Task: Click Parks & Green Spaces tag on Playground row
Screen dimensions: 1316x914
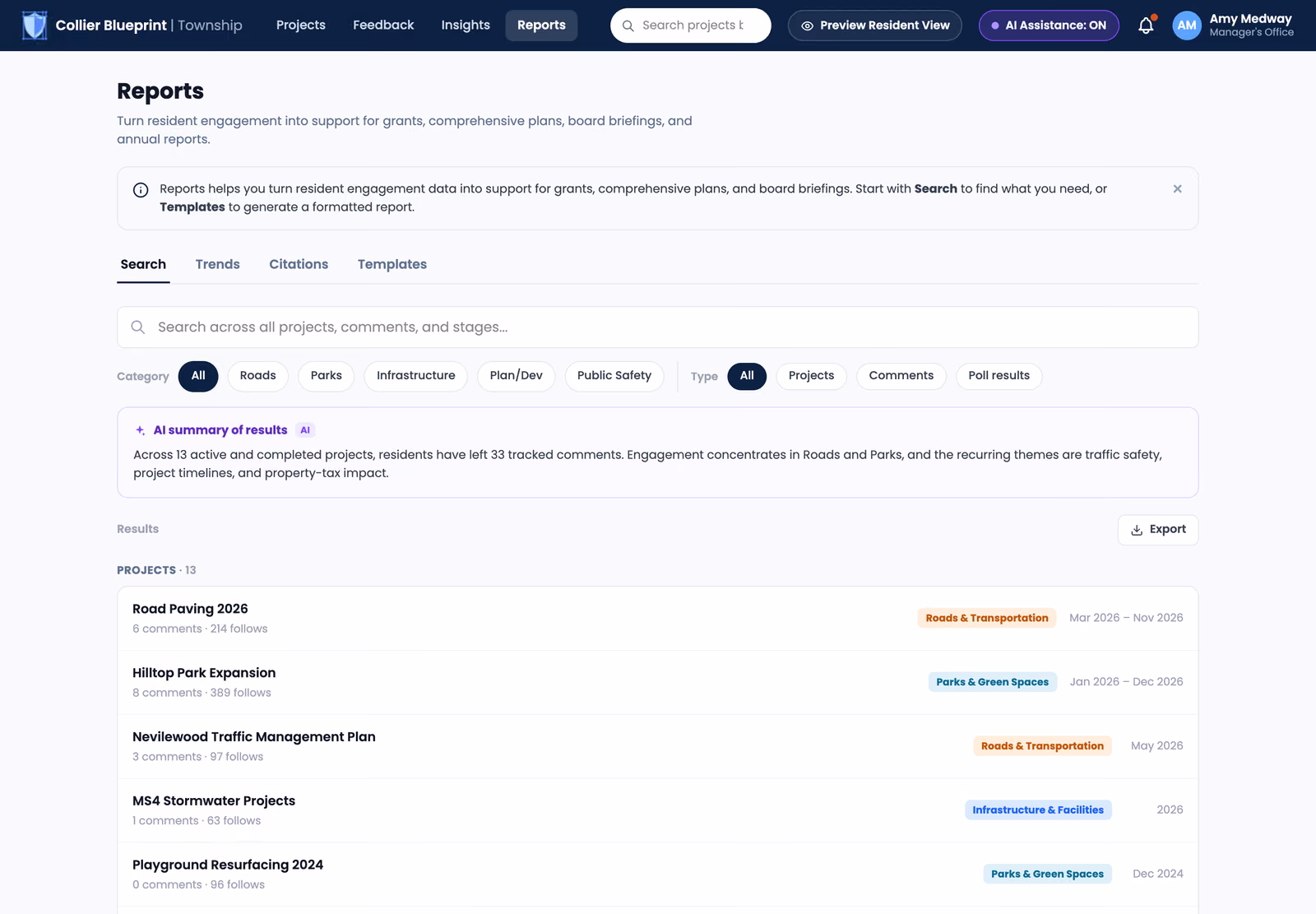Action: click(1047, 874)
